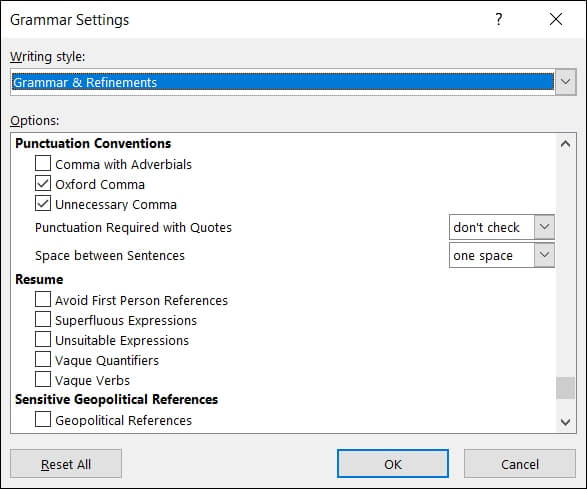This screenshot has width=587, height=489.
Task: Expand Space between Sentences dropdown
Action: coord(544,255)
